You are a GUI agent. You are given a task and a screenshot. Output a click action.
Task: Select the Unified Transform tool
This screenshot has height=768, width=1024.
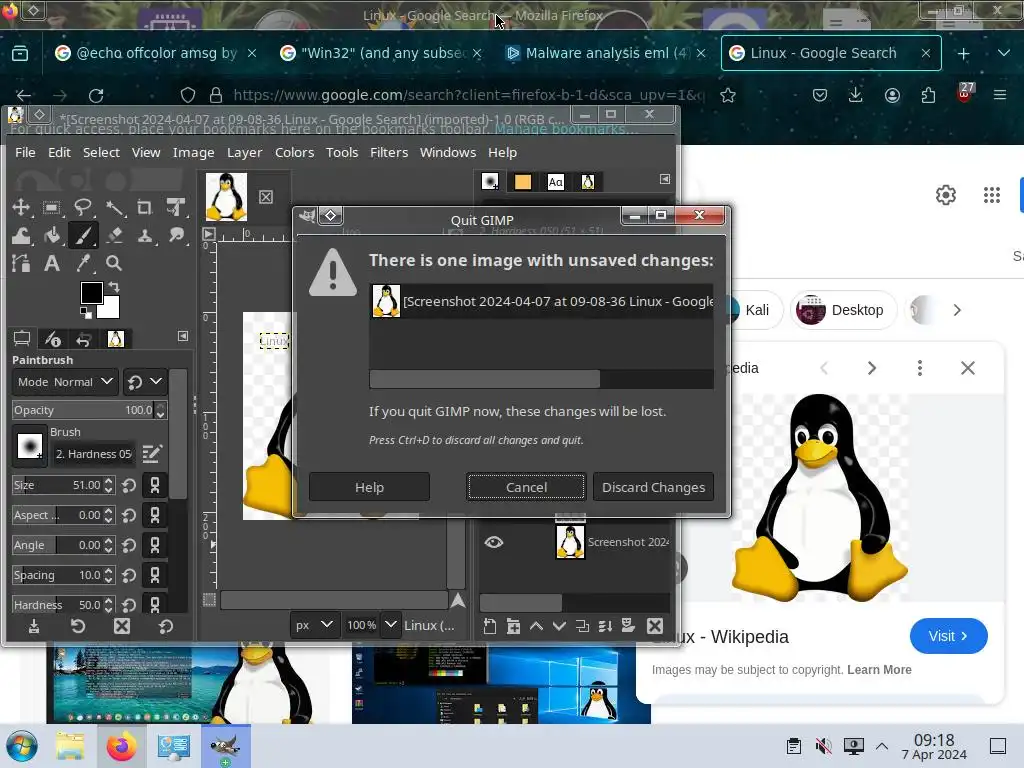[x=176, y=208]
